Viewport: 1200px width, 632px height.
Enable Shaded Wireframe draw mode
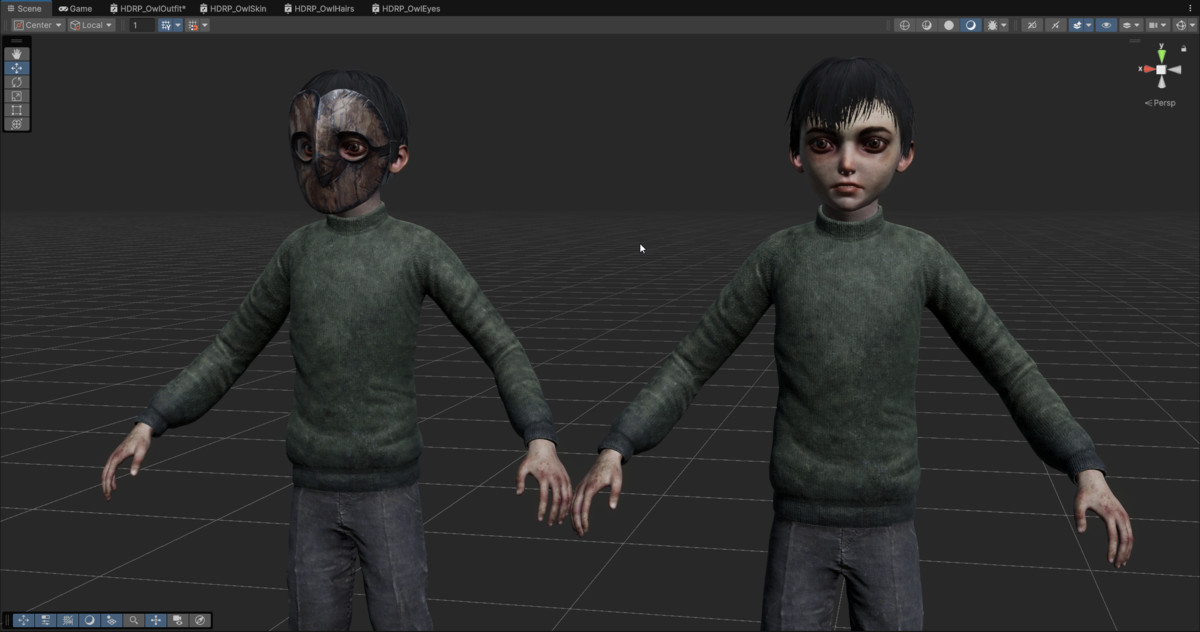tap(927, 25)
